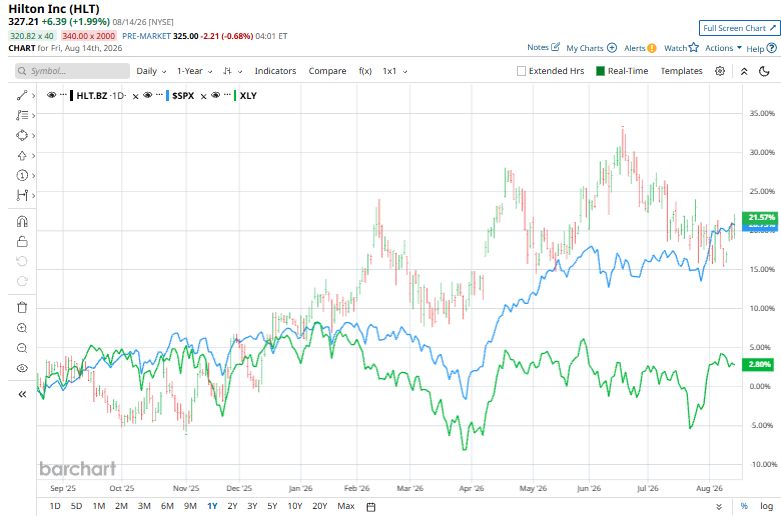The image size is (781, 520).
Task: Open the Fibonacci and list drawing tool
Action: (x=21, y=115)
